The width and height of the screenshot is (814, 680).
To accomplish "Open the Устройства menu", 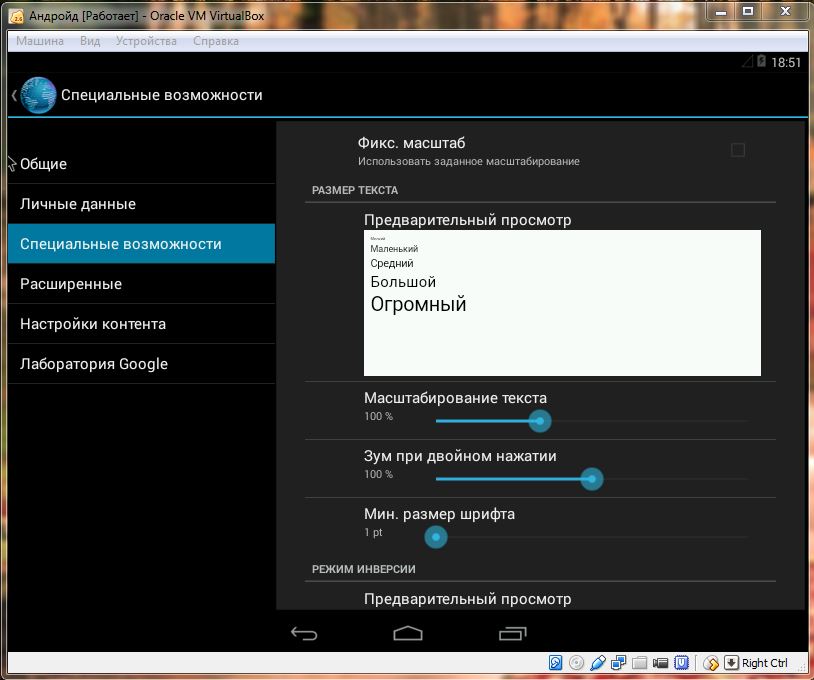I will [146, 41].
